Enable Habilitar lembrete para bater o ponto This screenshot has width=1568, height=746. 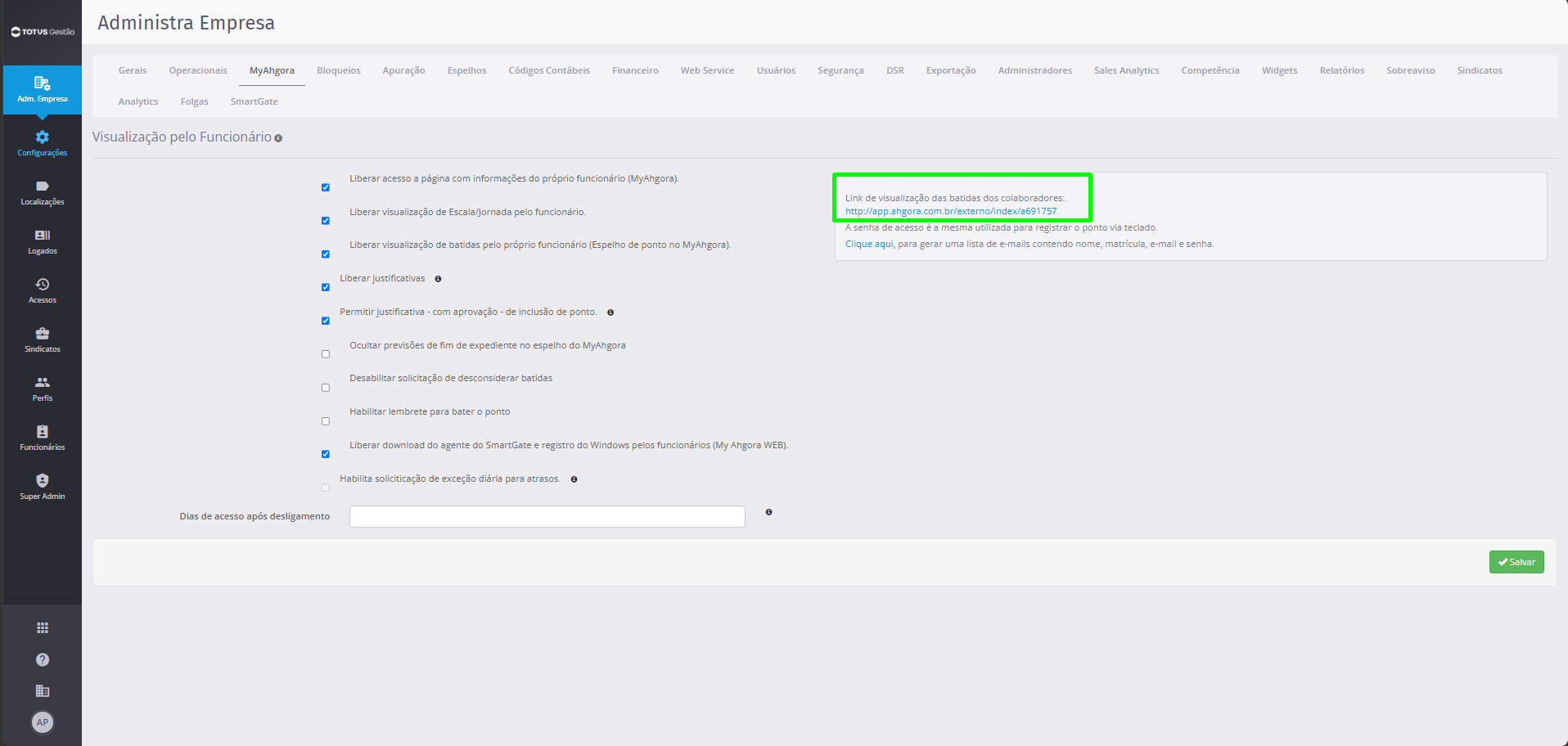pos(326,421)
